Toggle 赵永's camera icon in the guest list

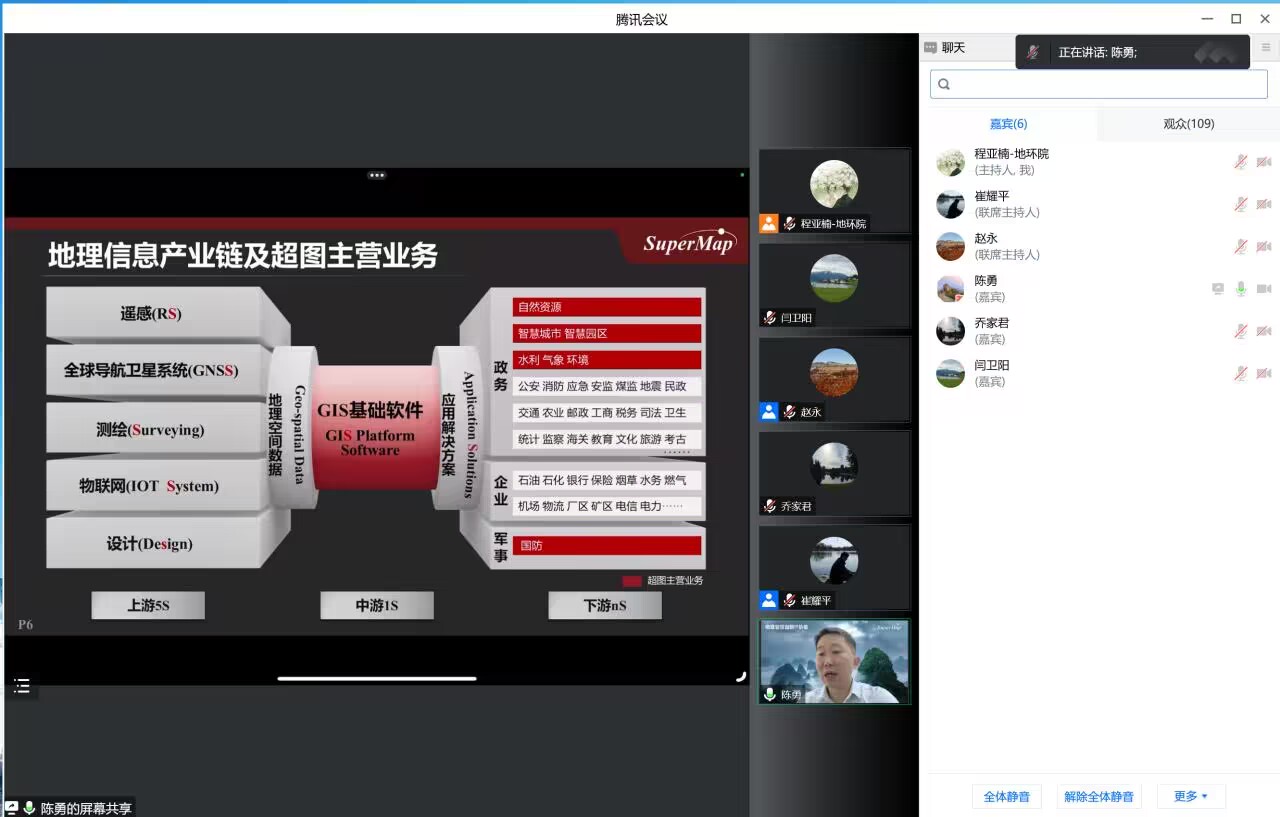1263,246
